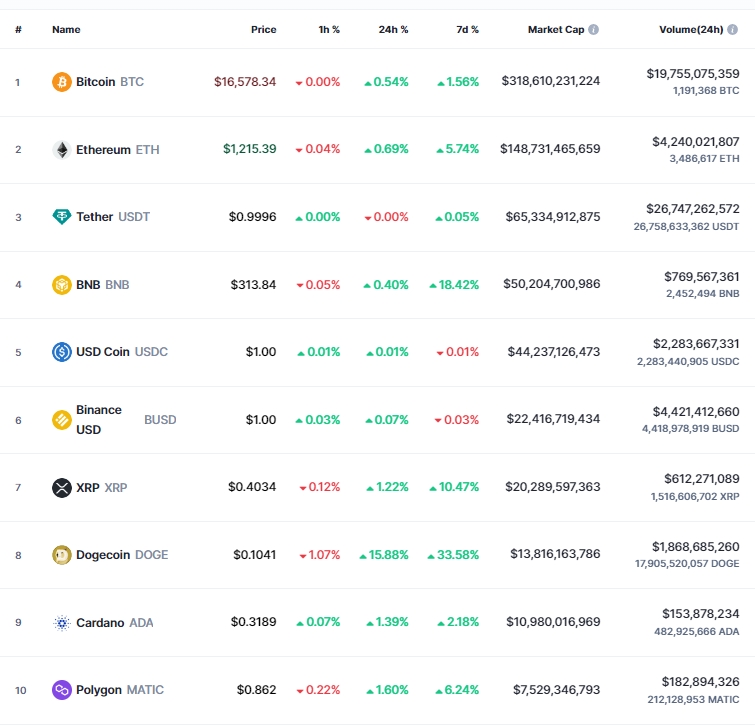The width and height of the screenshot is (755, 728).
Task: Sort table by 24h % column header
Action: (x=393, y=29)
